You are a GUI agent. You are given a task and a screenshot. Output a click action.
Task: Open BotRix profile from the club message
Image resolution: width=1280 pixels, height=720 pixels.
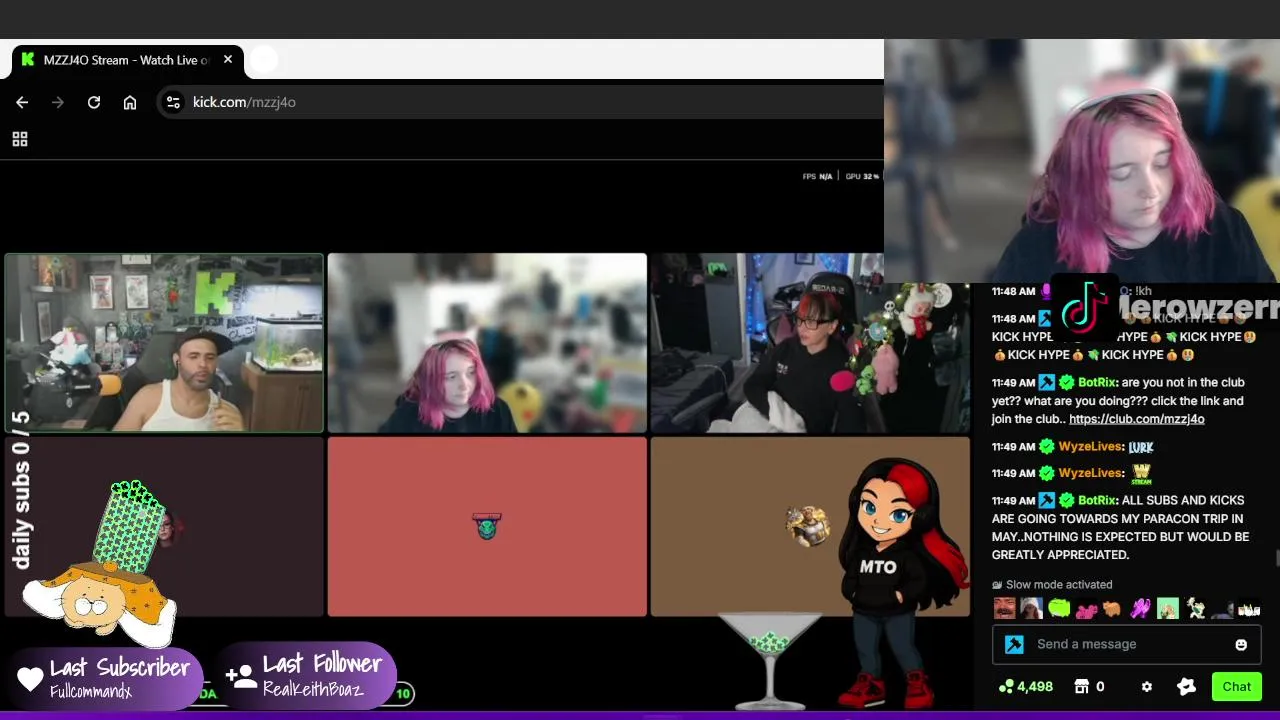coord(1098,383)
